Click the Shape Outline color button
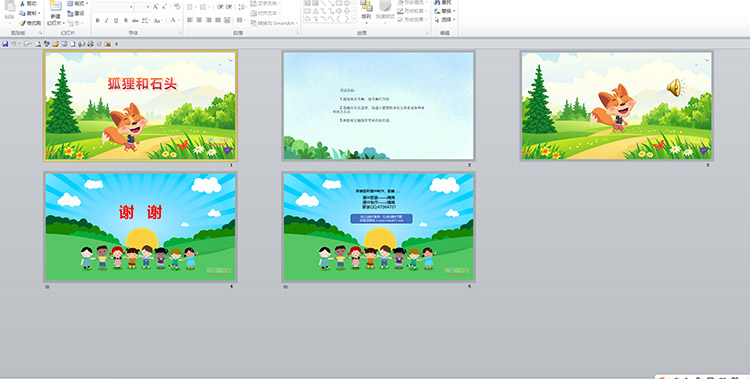The height and width of the screenshot is (379, 750). pos(413,11)
